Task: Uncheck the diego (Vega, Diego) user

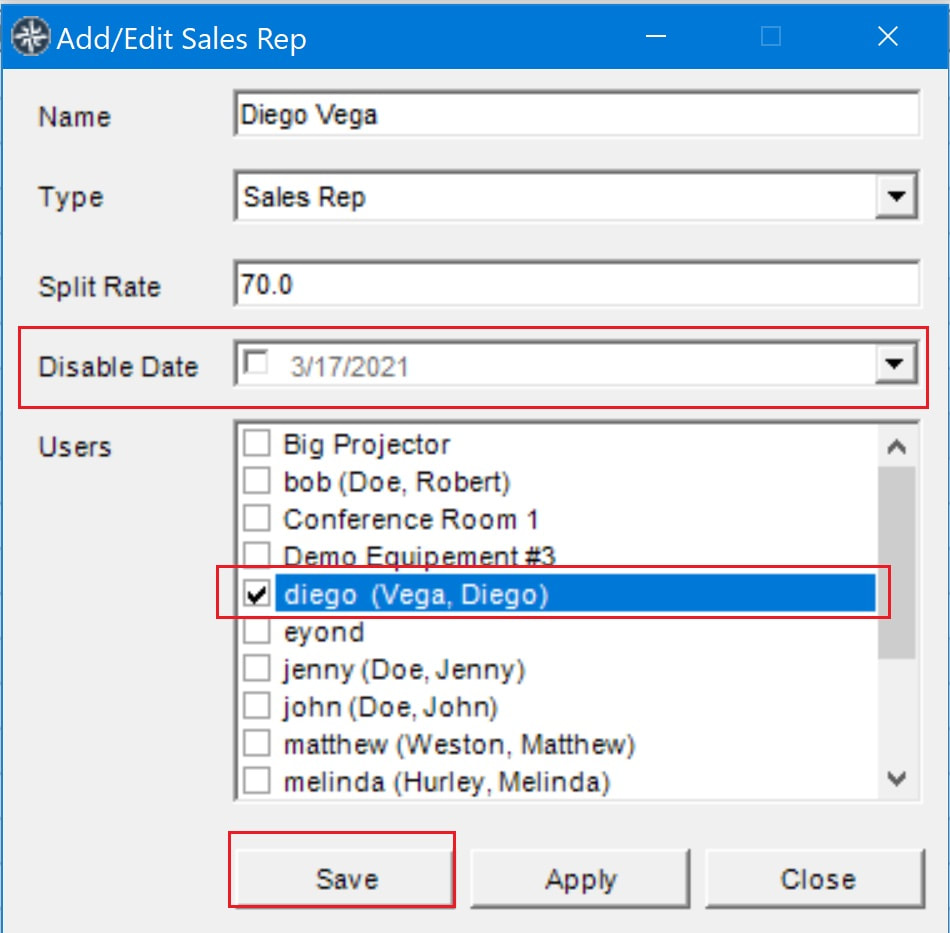Action: pyautogui.click(x=257, y=594)
